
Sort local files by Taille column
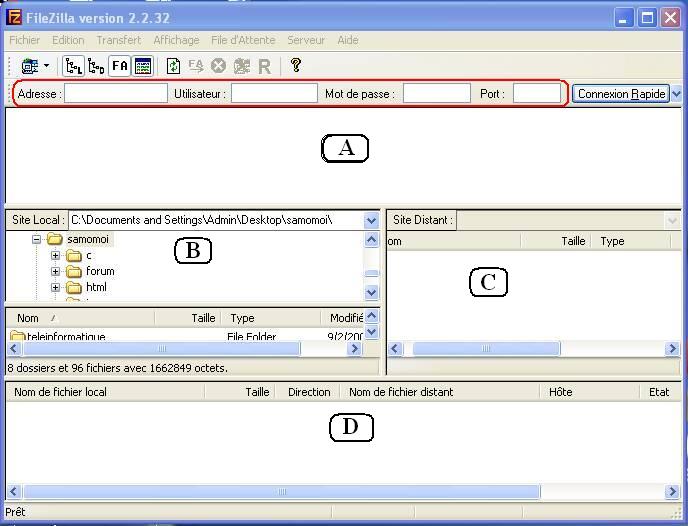[x=187, y=318]
